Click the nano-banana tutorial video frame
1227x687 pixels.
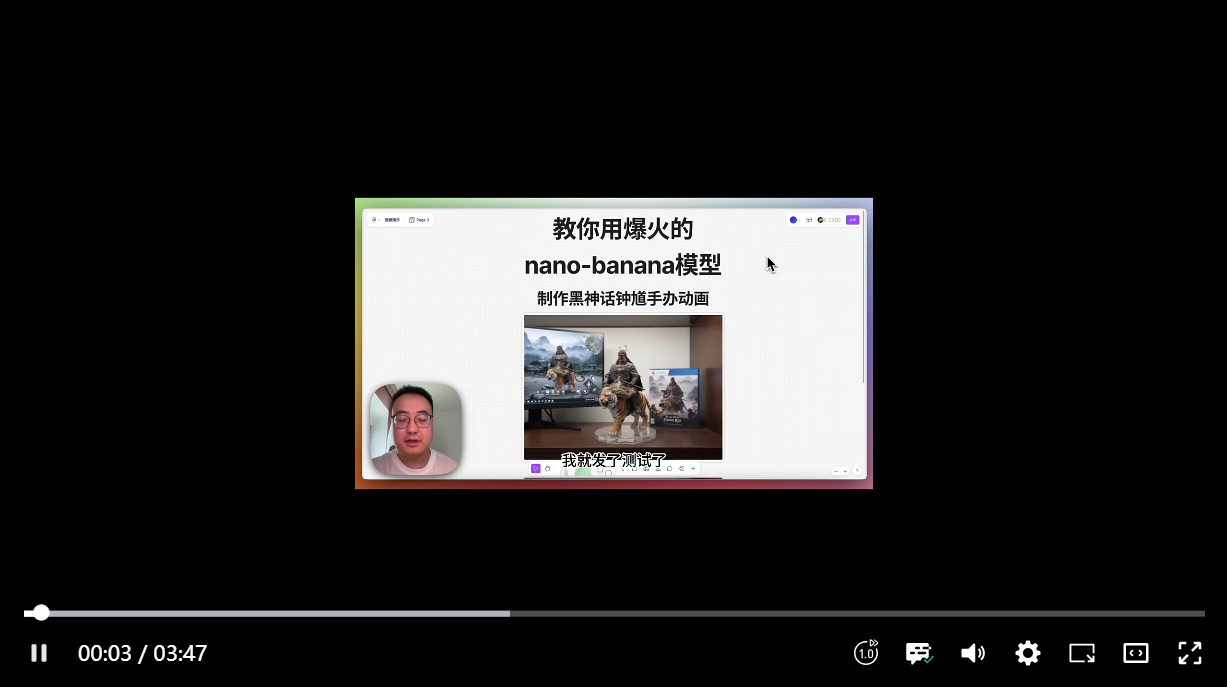pos(614,343)
